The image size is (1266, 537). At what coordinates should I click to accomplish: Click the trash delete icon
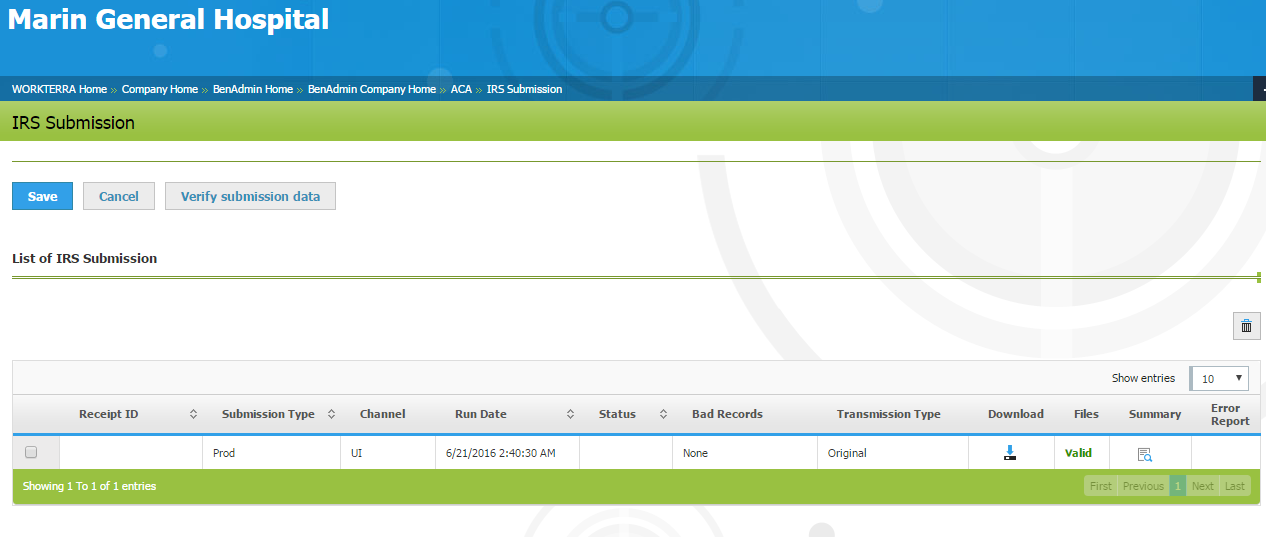(x=1246, y=326)
